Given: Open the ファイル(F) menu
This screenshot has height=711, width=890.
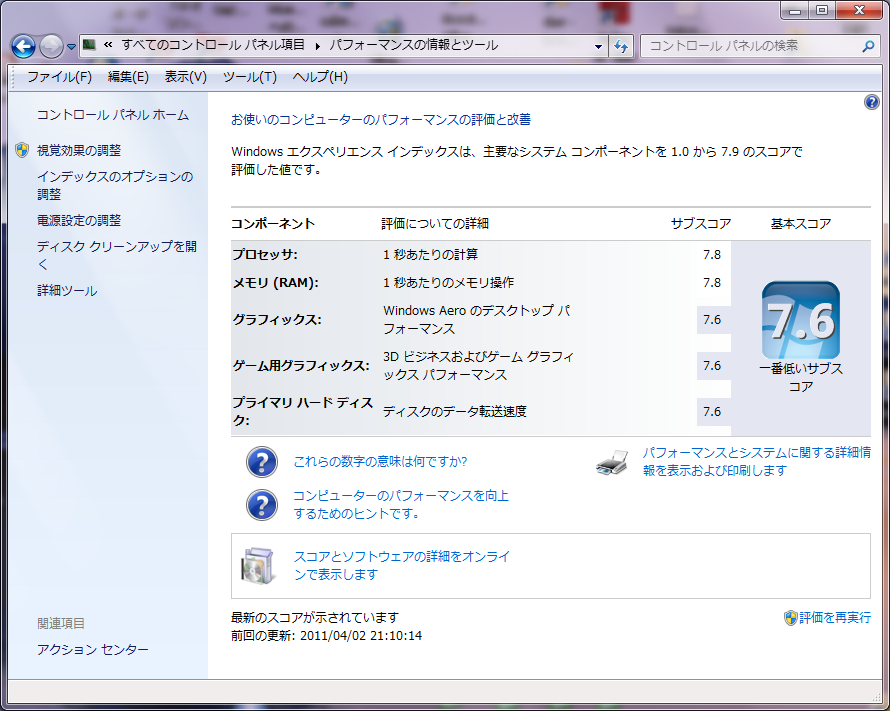Looking at the screenshot, I should [x=59, y=77].
